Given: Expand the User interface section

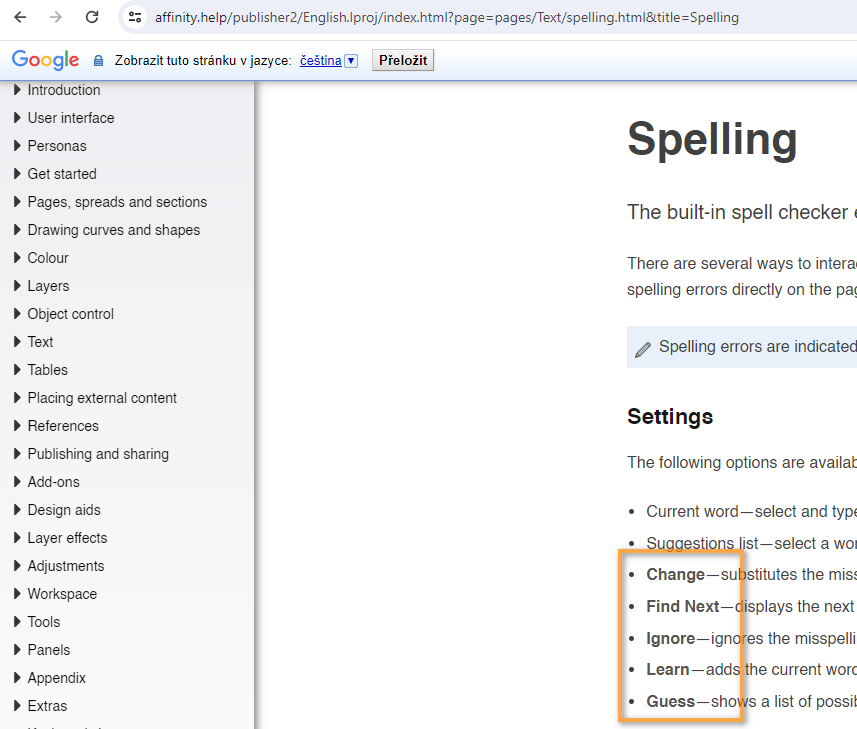Looking at the screenshot, I should coord(17,118).
